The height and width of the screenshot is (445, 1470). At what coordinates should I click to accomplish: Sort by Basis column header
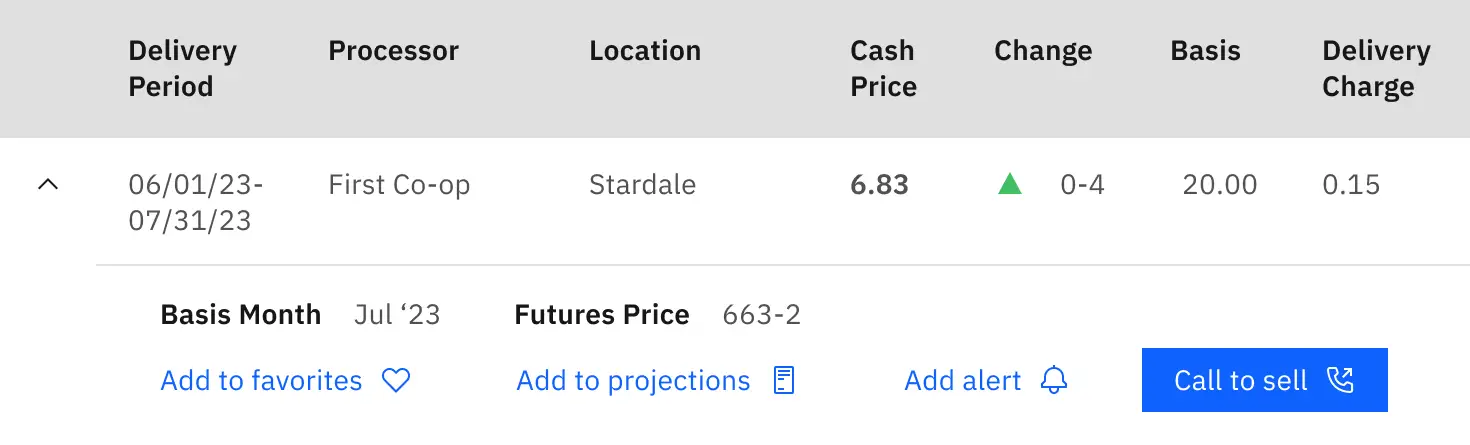[x=1206, y=51]
